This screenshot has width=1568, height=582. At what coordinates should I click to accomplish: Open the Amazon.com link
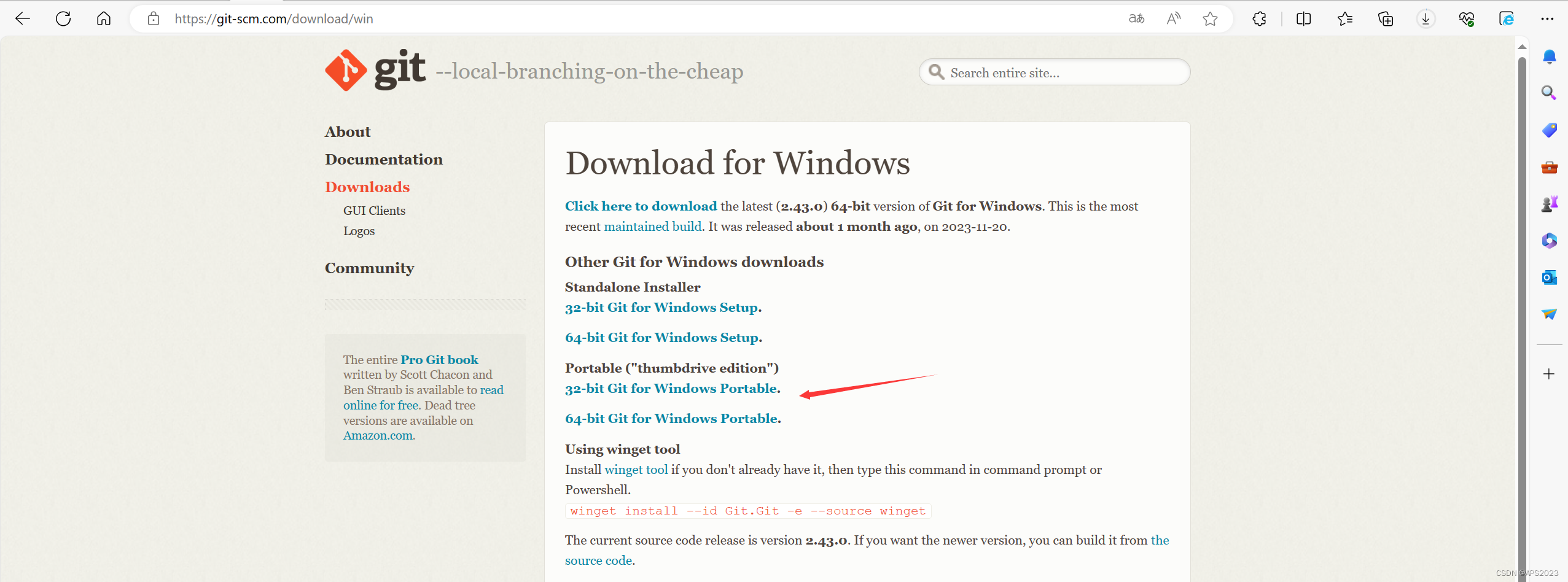pyautogui.click(x=378, y=435)
